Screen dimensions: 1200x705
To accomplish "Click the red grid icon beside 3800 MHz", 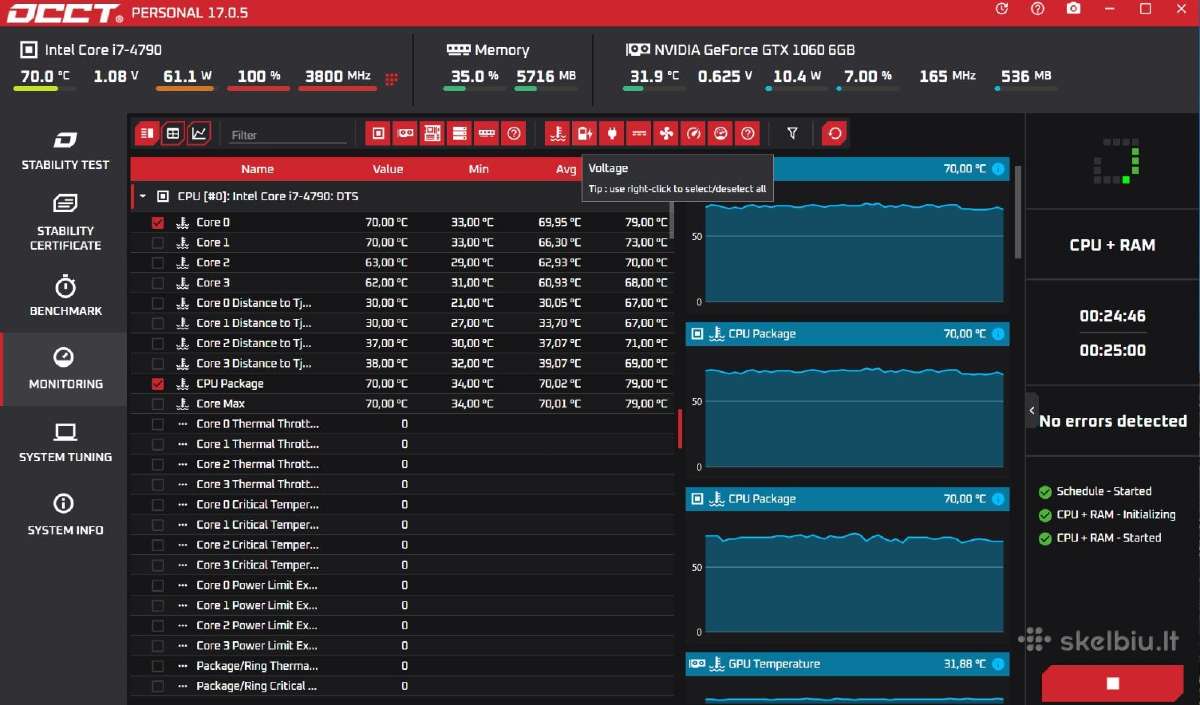I will tap(391, 79).
